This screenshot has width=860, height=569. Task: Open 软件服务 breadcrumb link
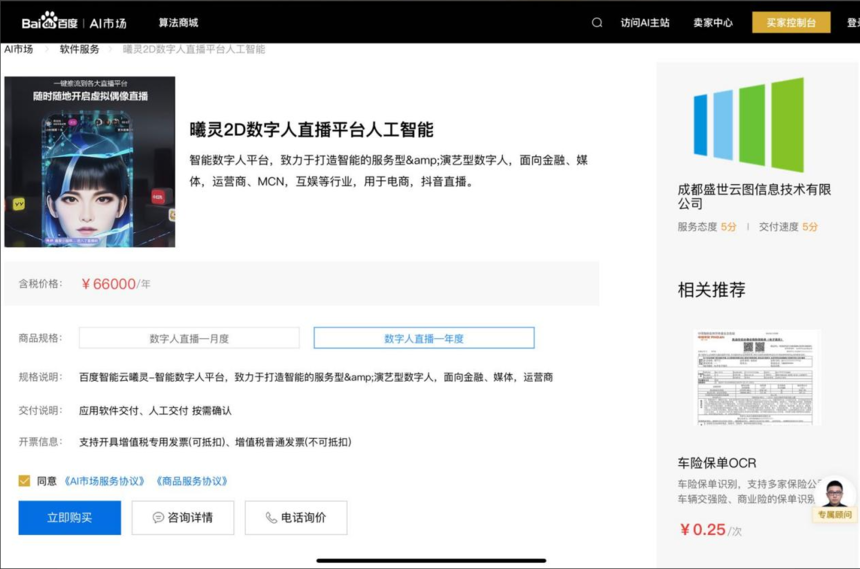coord(80,49)
